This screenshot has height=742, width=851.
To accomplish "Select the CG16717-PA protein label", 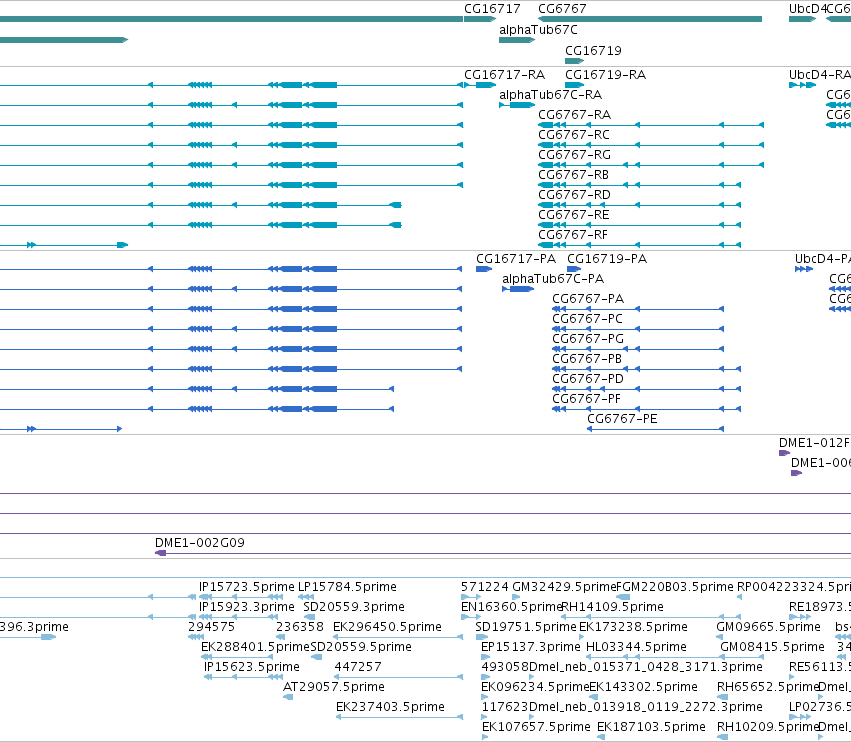I will (x=516, y=259).
